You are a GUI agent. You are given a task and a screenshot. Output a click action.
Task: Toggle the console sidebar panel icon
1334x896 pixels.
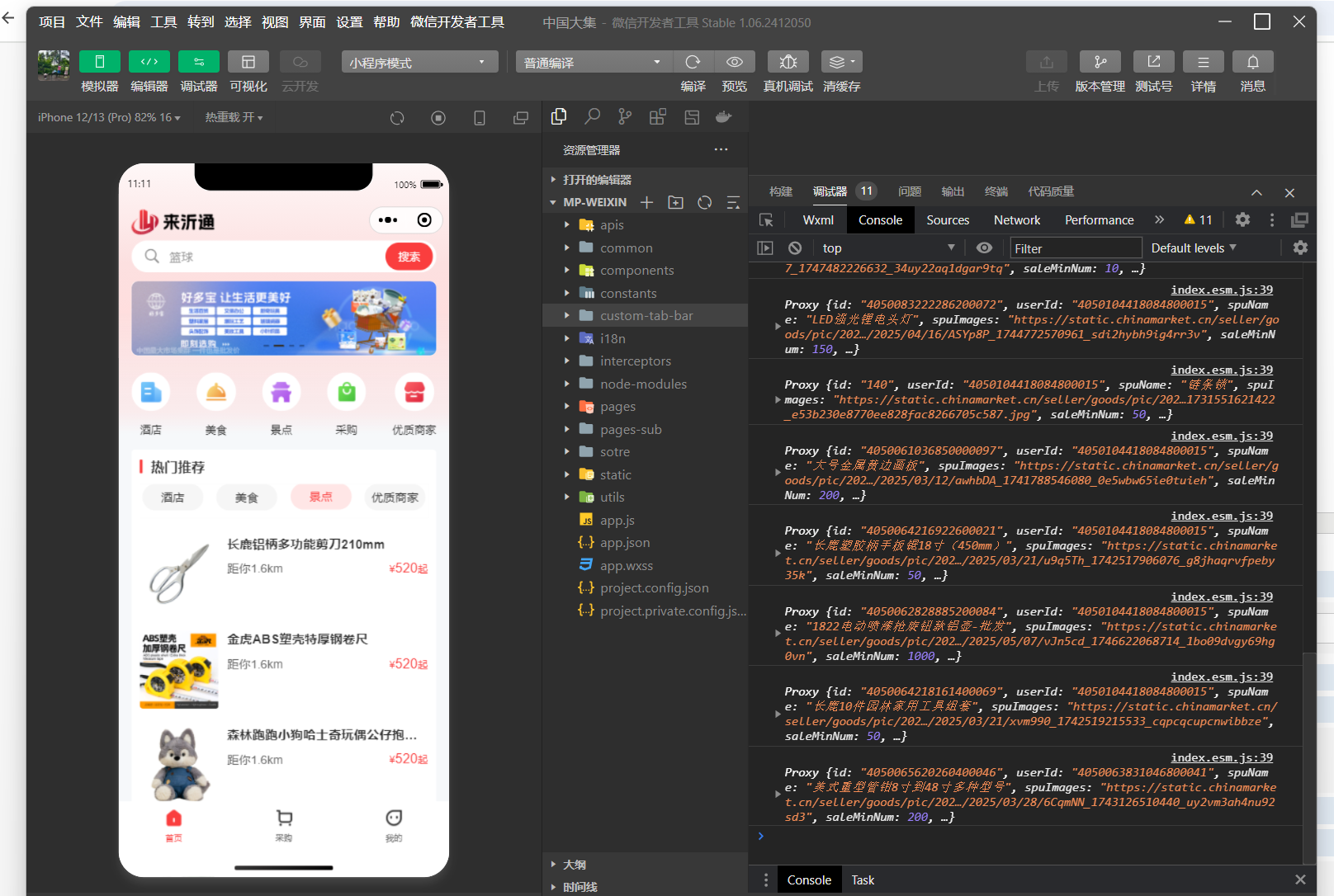pyautogui.click(x=765, y=248)
